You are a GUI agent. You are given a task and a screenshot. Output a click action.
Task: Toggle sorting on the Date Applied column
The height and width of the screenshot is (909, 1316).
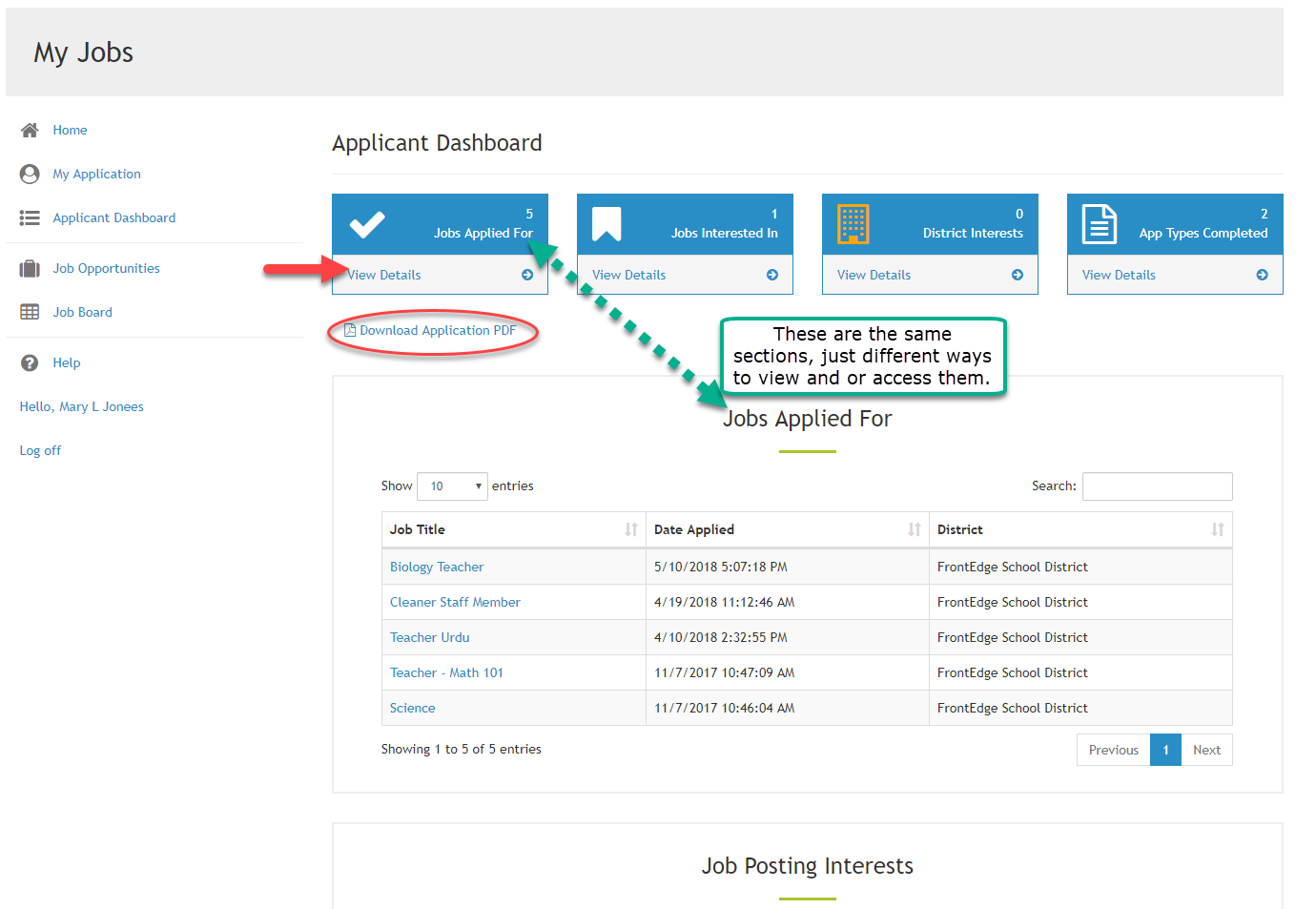[x=915, y=529]
